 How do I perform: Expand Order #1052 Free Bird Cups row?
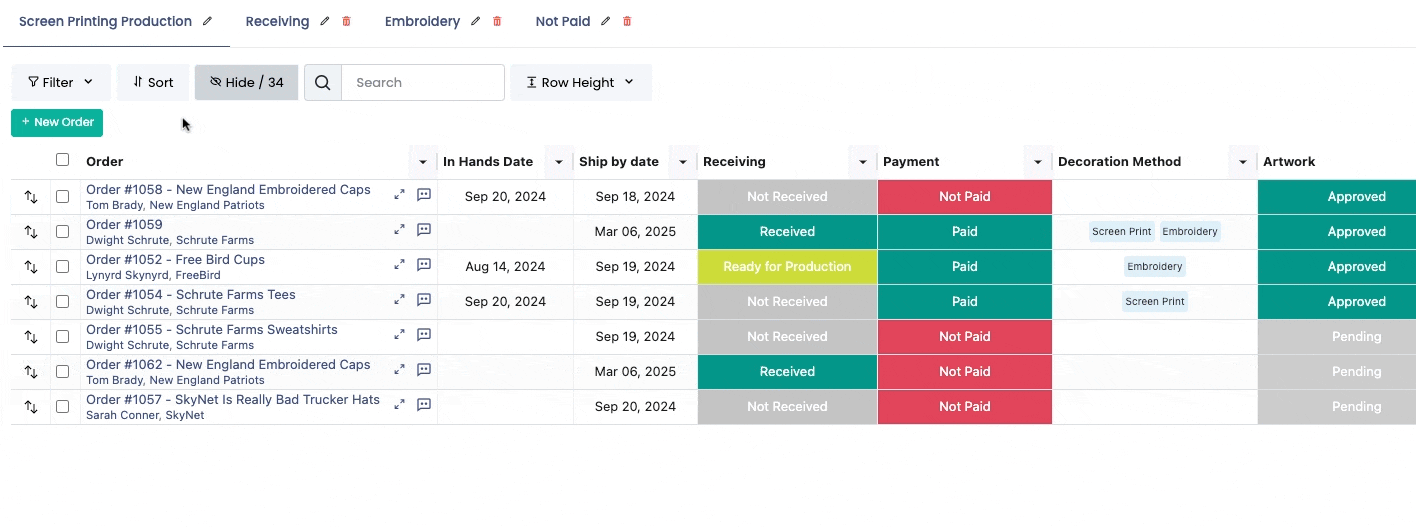click(399, 265)
